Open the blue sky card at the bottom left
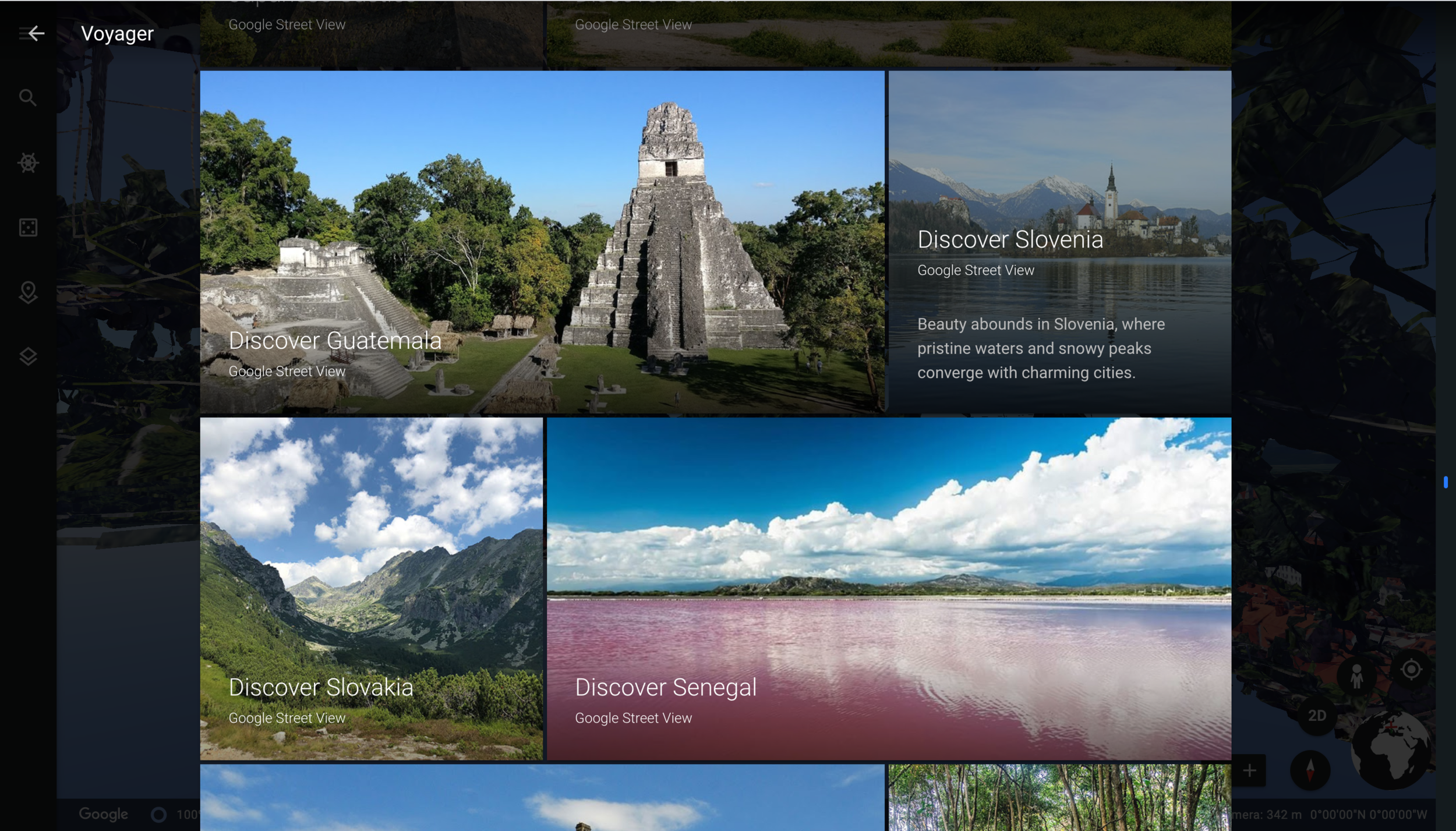The width and height of the screenshot is (1456, 831). (542, 798)
